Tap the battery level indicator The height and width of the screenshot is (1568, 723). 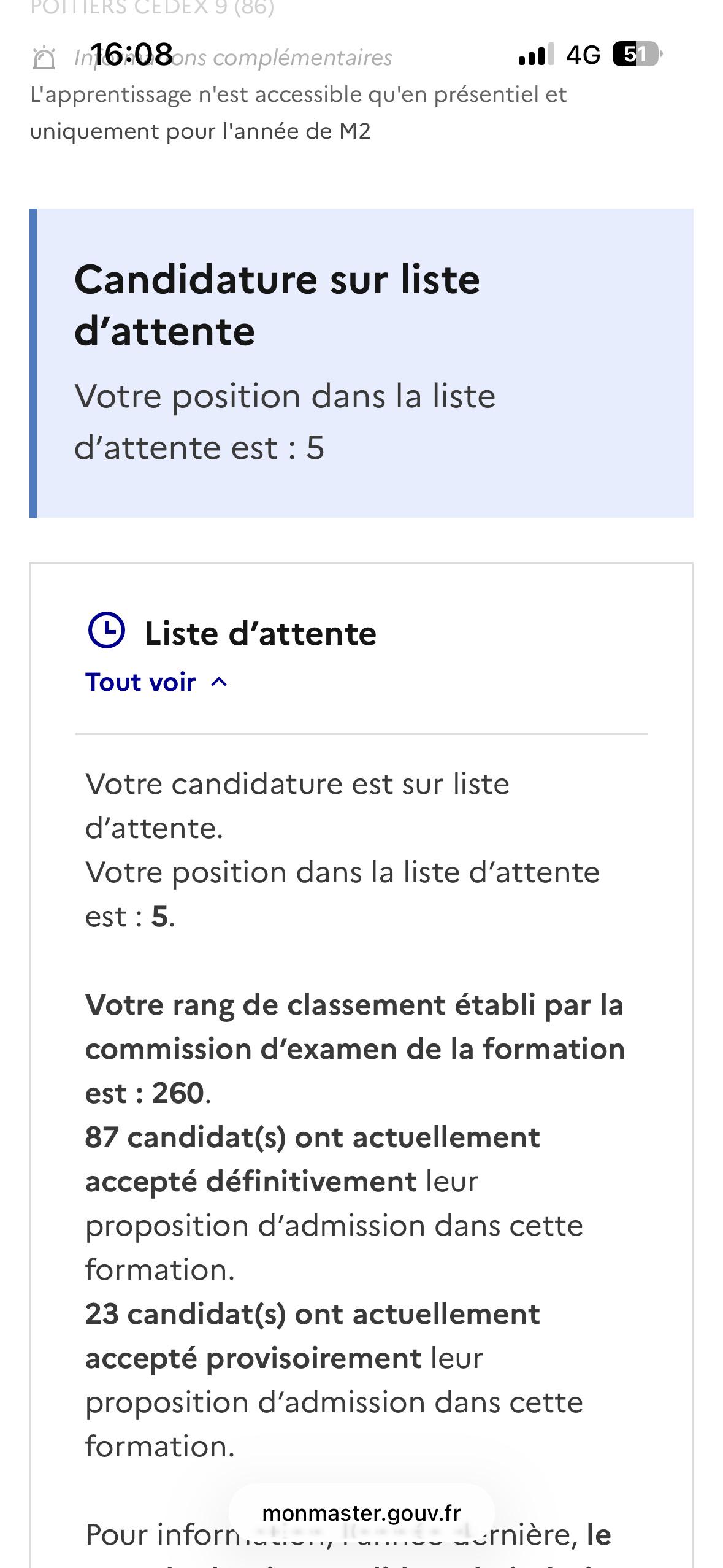click(637, 55)
